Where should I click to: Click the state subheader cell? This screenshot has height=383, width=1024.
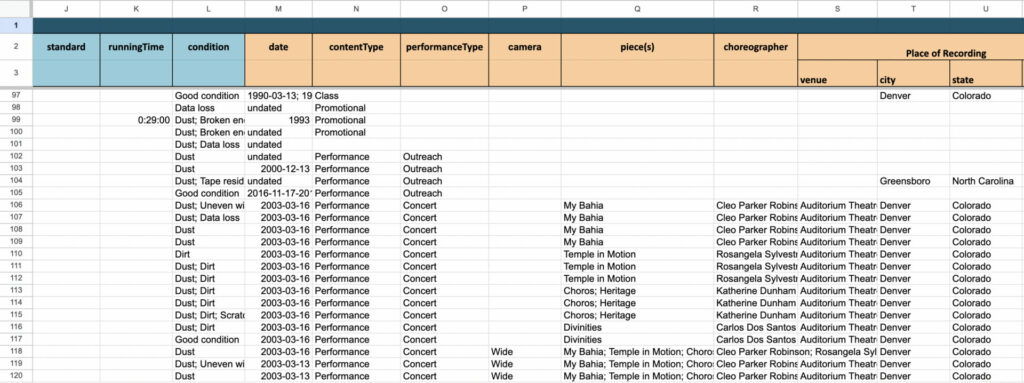click(x=985, y=73)
